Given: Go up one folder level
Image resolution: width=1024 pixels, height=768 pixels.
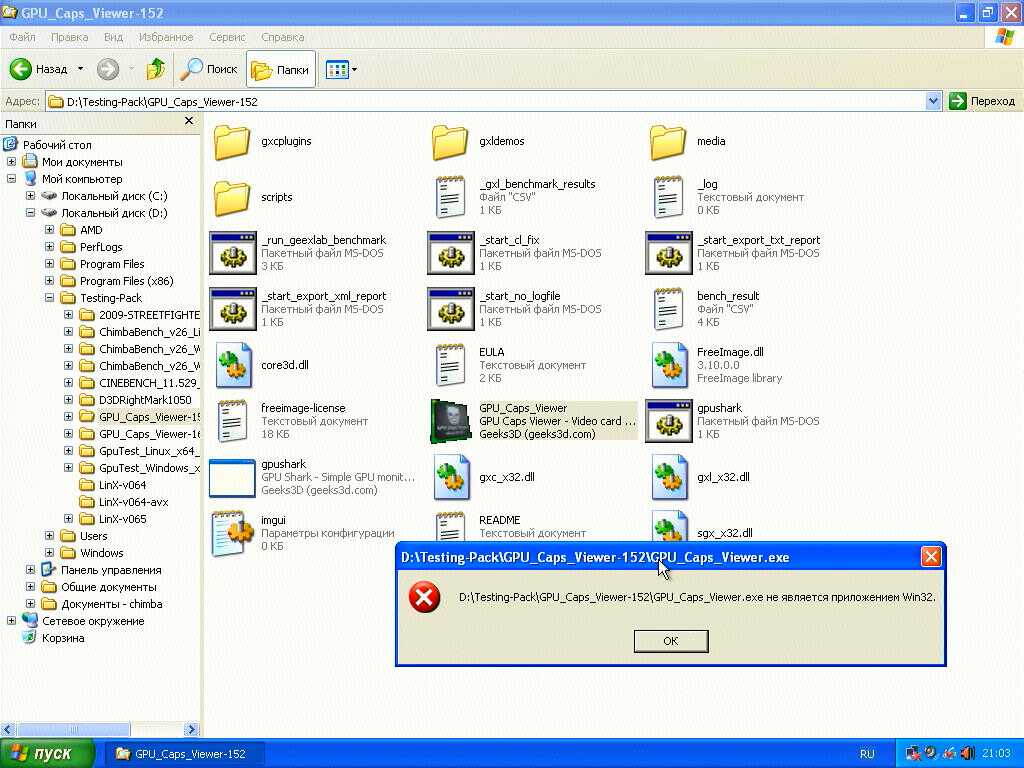Looking at the screenshot, I should 155,69.
